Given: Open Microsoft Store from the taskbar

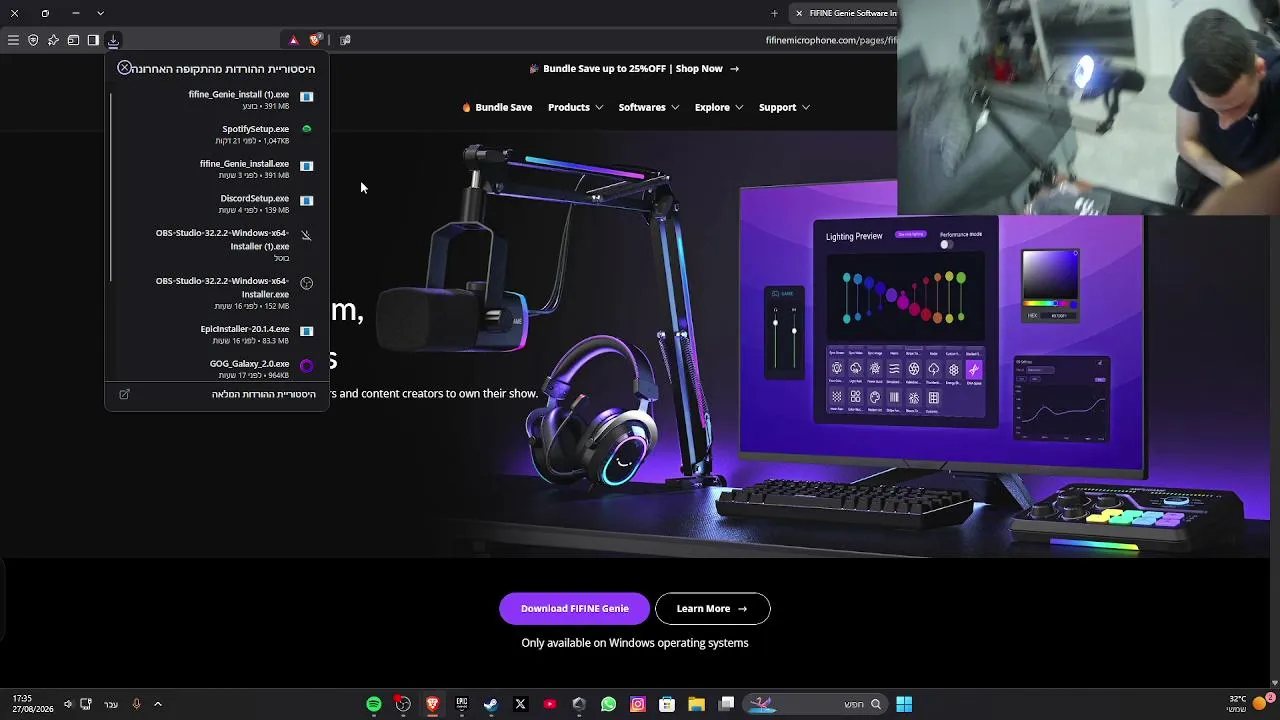Looking at the screenshot, I should pos(667,704).
